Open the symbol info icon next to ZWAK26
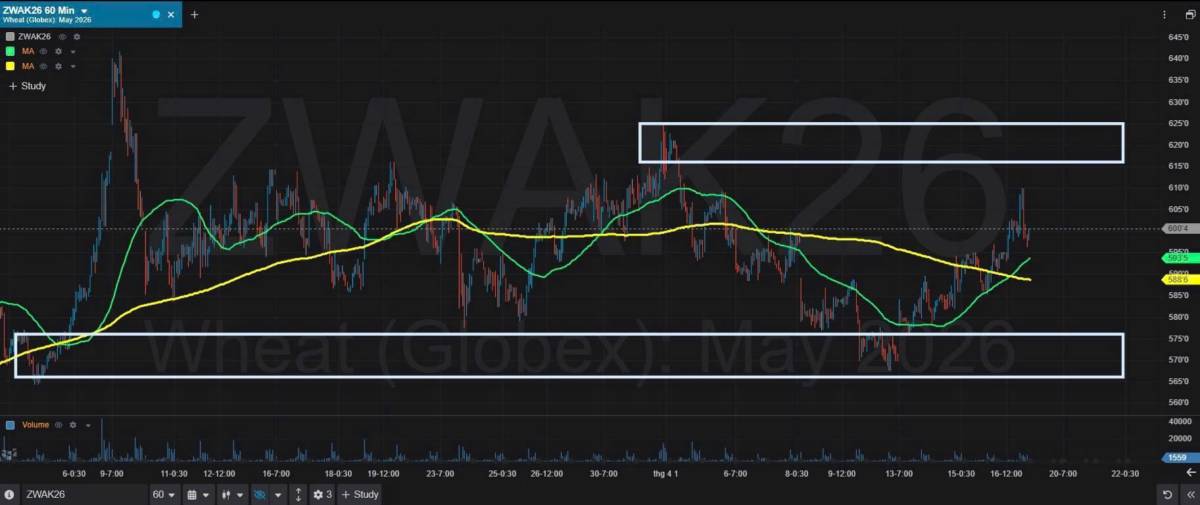 (9, 494)
